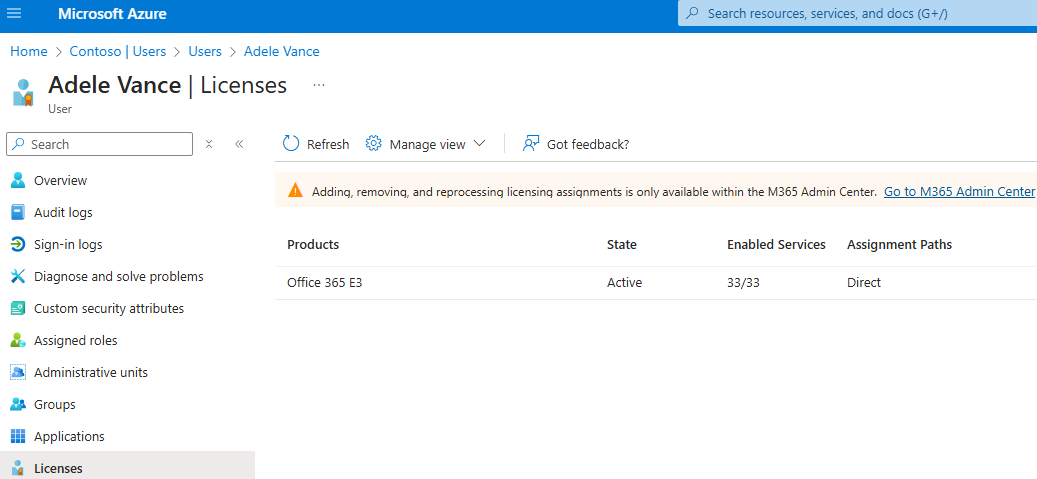Viewport: 1037px width, 479px height.
Task: Click the Overview icon in sidebar
Action: pyautogui.click(x=18, y=181)
